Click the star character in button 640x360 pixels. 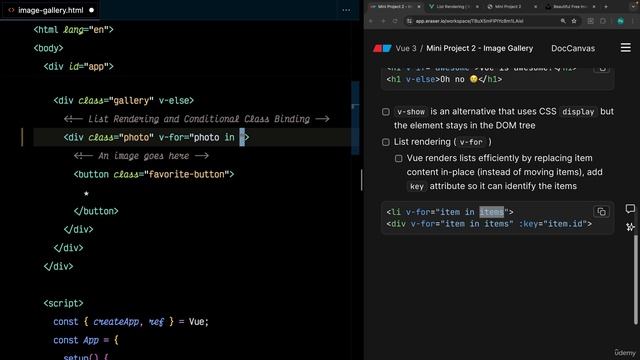pyautogui.click(x=86, y=193)
